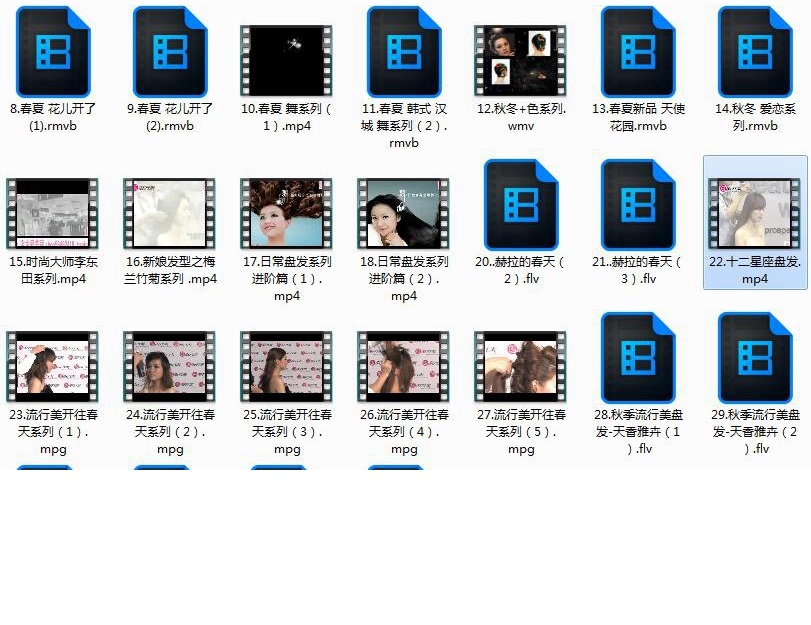Click the 9.春夏 花儿开了(2).rmvb video icon

tap(169, 52)
